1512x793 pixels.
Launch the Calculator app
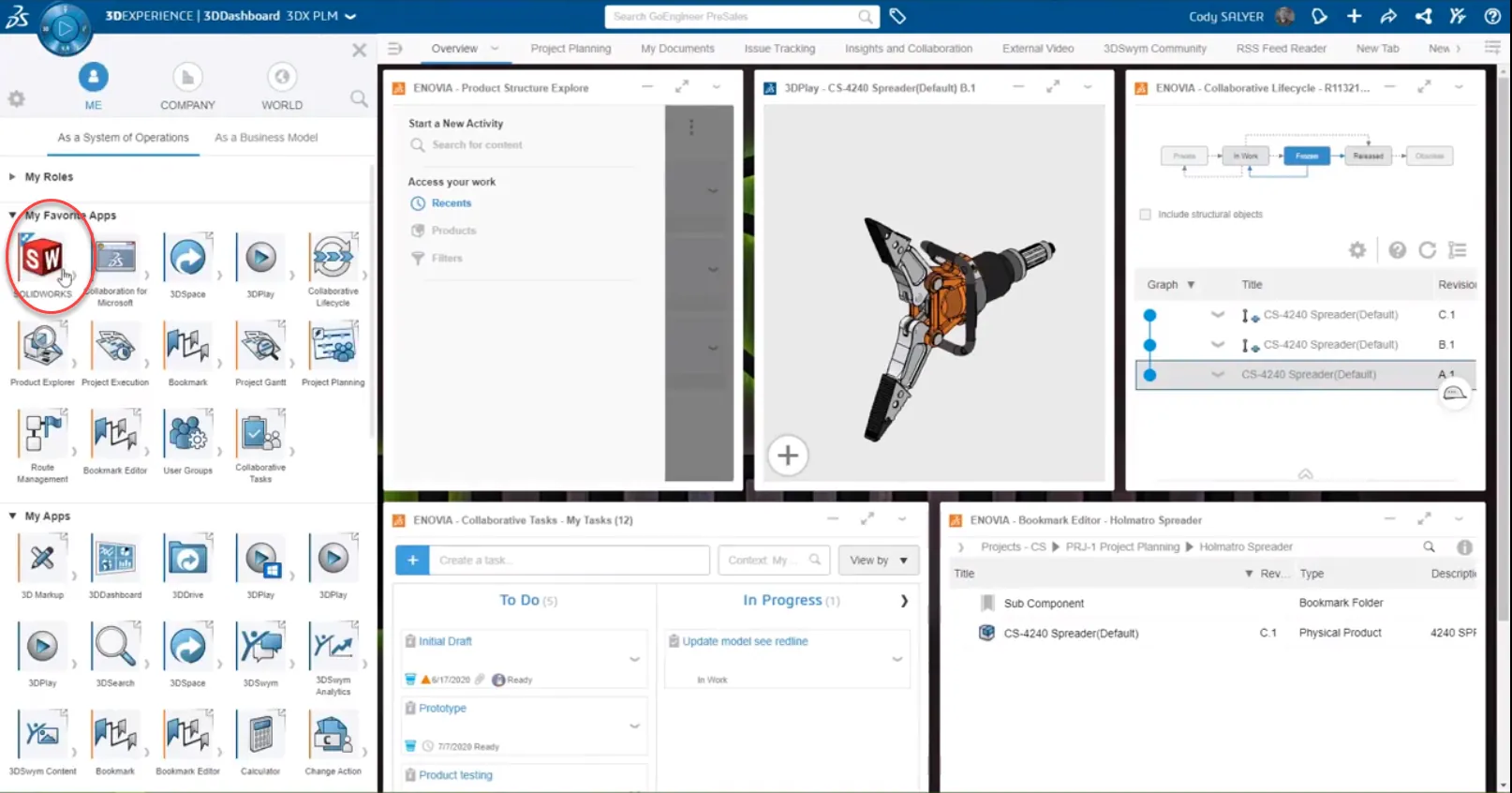coord(260,735)
